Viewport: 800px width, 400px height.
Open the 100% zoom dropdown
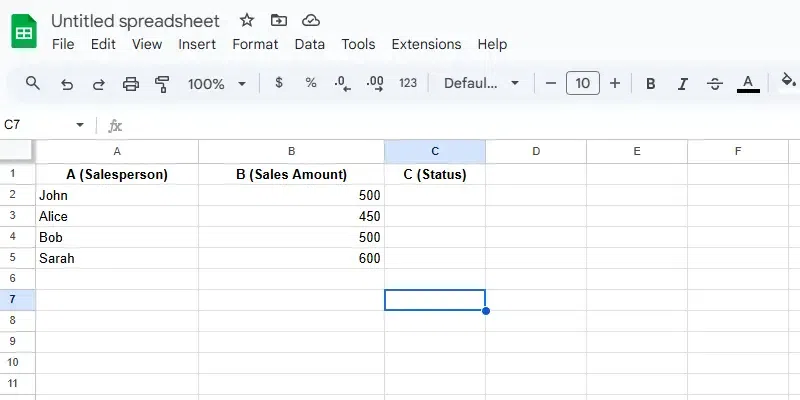point(215,84)
